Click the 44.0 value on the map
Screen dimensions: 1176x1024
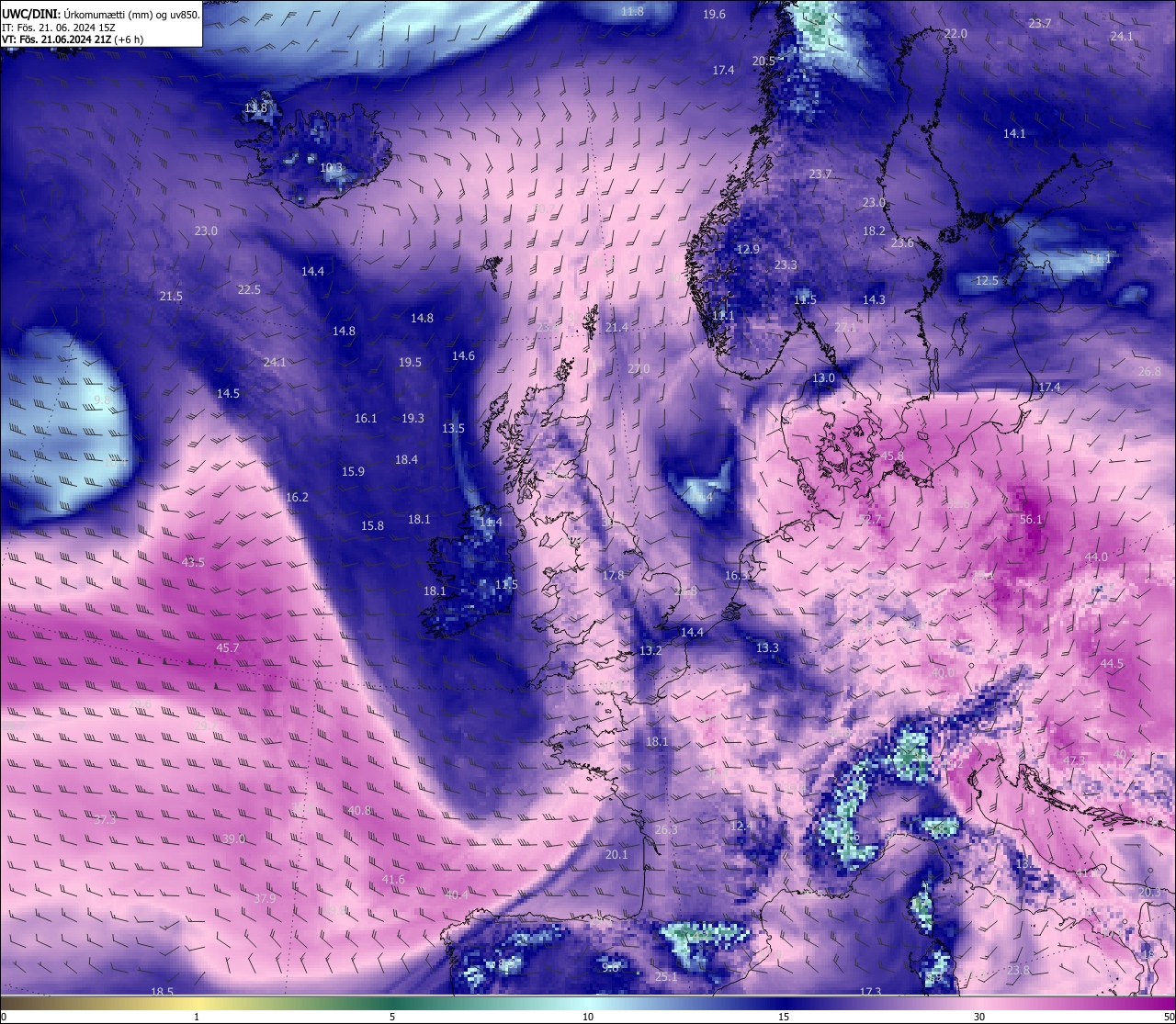pos(1096,557)
